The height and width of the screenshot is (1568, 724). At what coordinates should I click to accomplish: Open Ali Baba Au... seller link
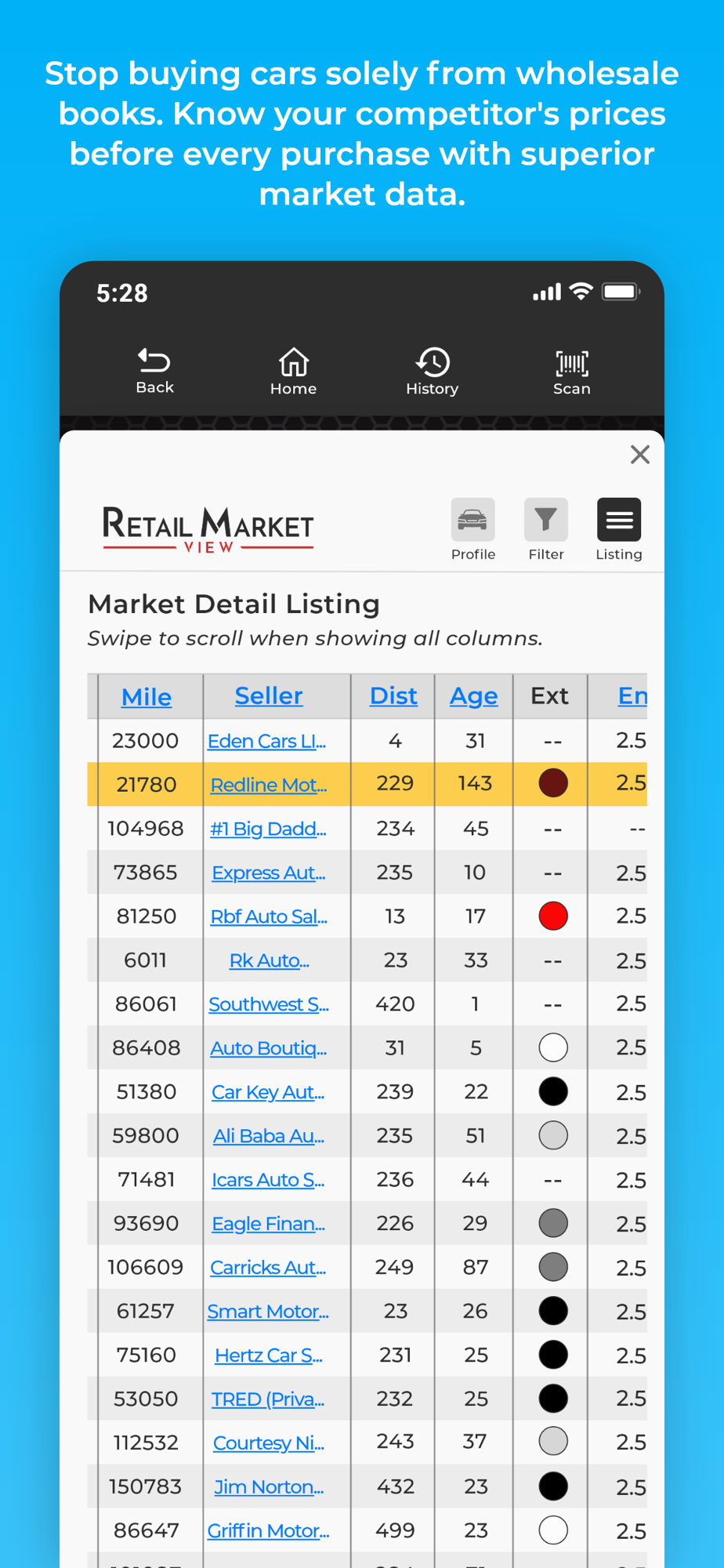pos(269,1136)
